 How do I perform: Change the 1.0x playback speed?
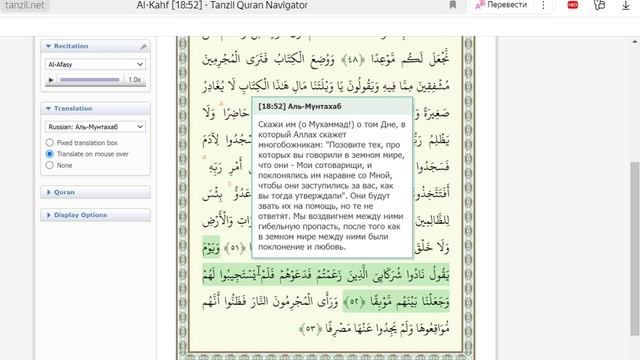[x=134, y=80]
